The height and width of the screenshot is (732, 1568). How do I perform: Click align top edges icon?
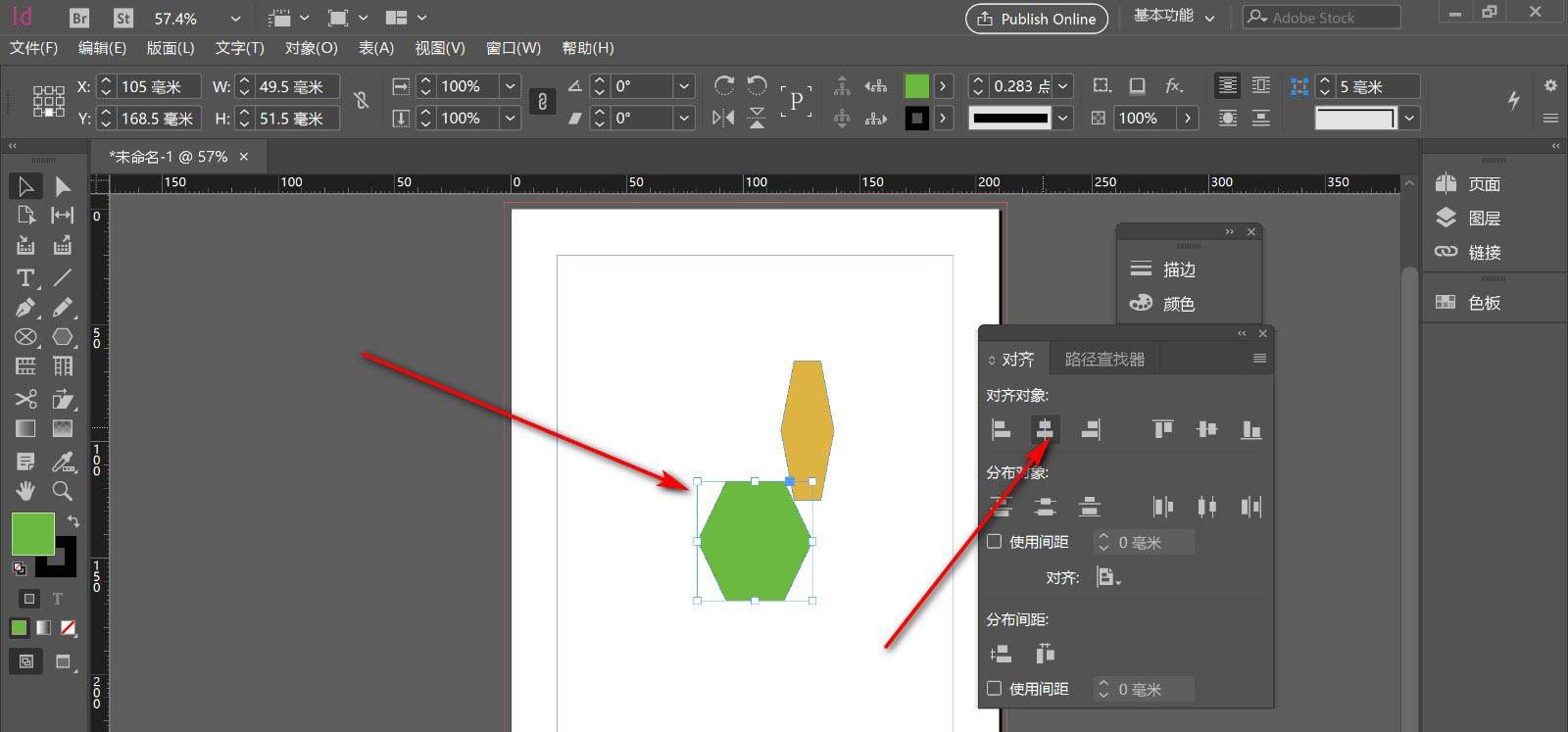[1162, 429]
